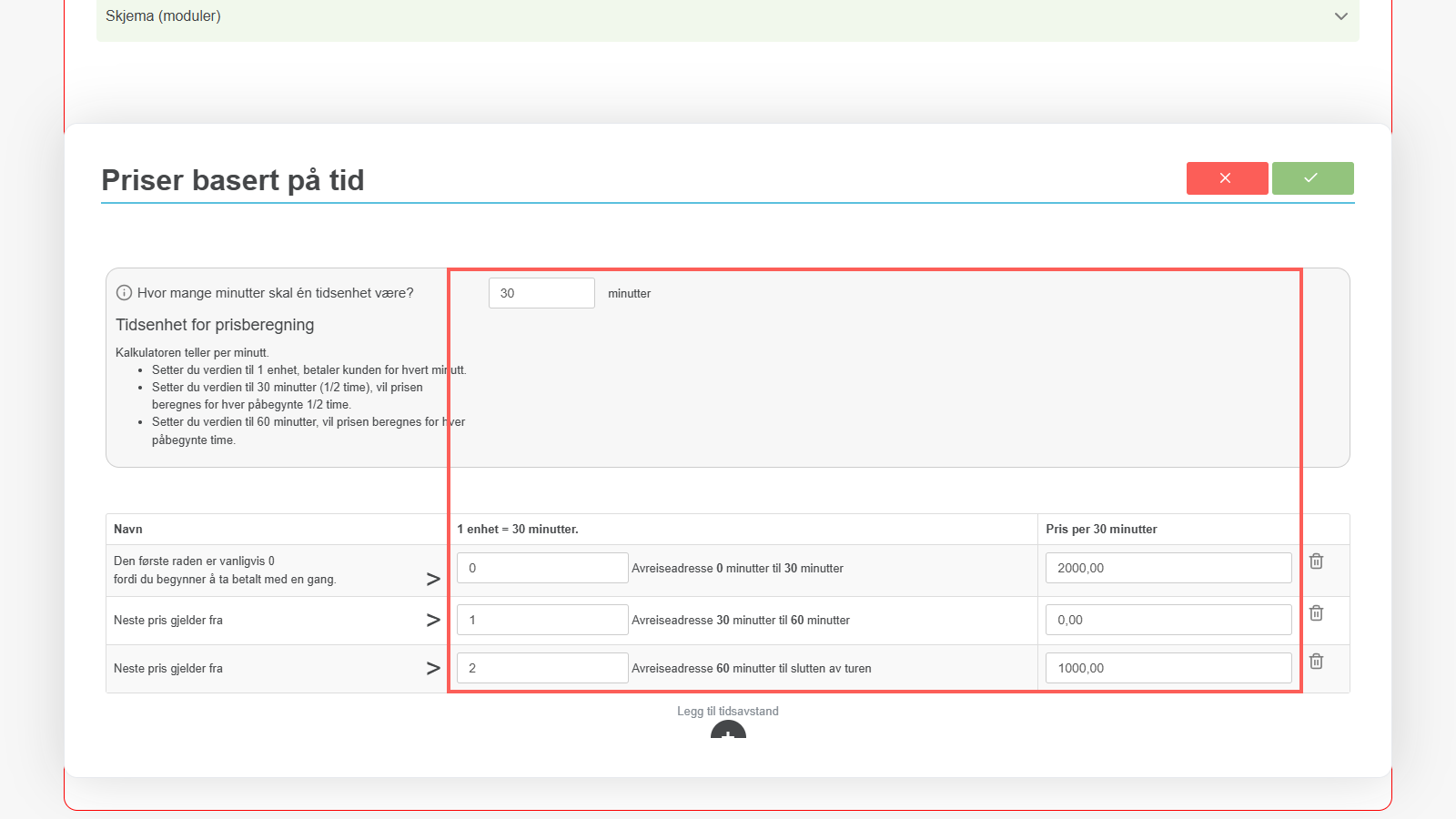This screenshot has height=819, width=1456.
Task: Click Hvor mange minutter skal én tidsenhet være
Action: [276, 293]
